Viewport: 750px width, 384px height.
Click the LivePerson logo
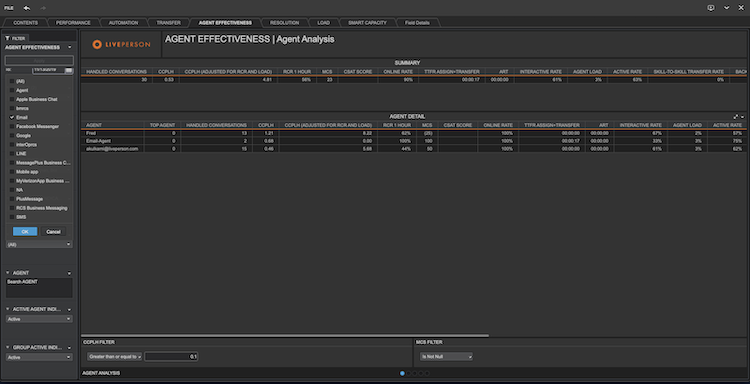click(121, 44)
